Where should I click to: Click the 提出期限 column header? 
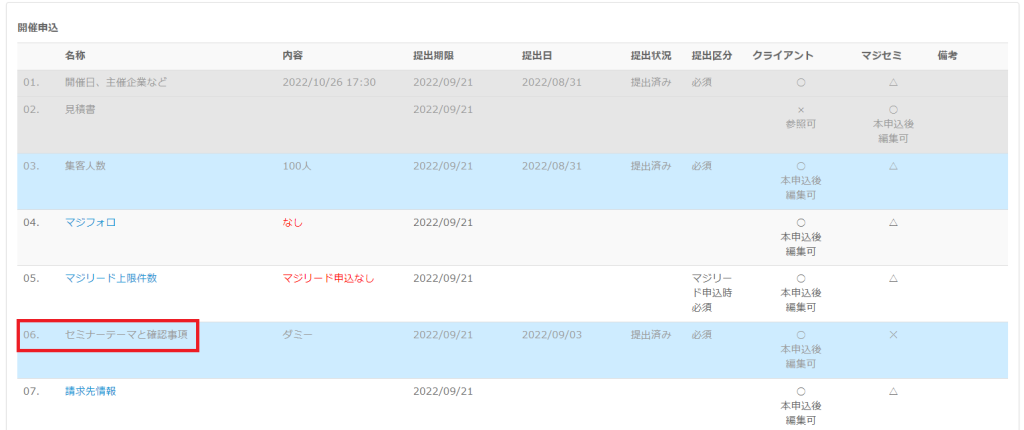tap(433, 55)
